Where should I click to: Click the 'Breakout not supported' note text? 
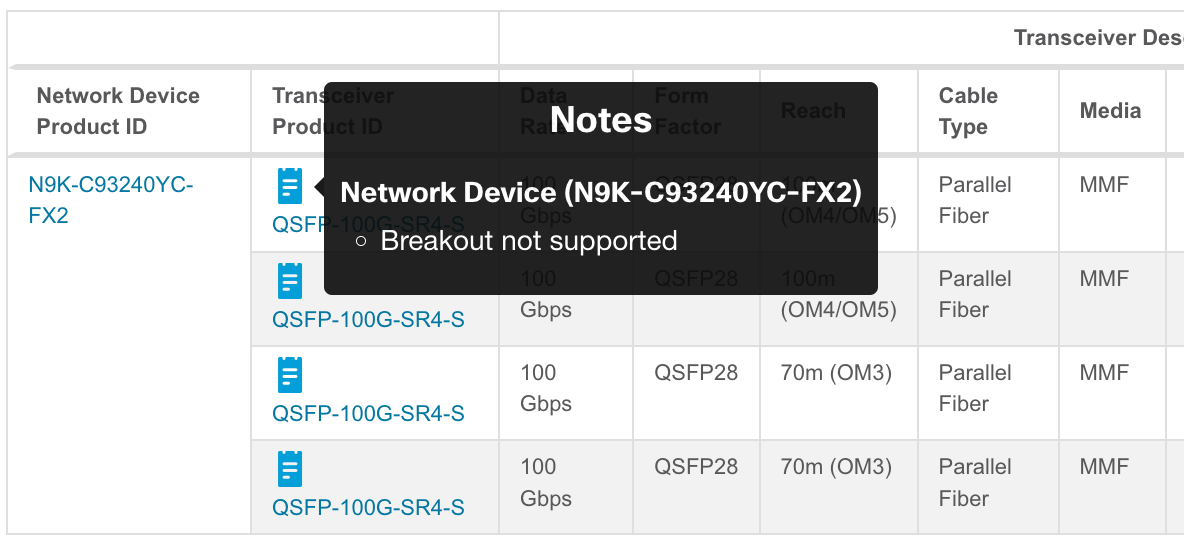click(529, 241)
